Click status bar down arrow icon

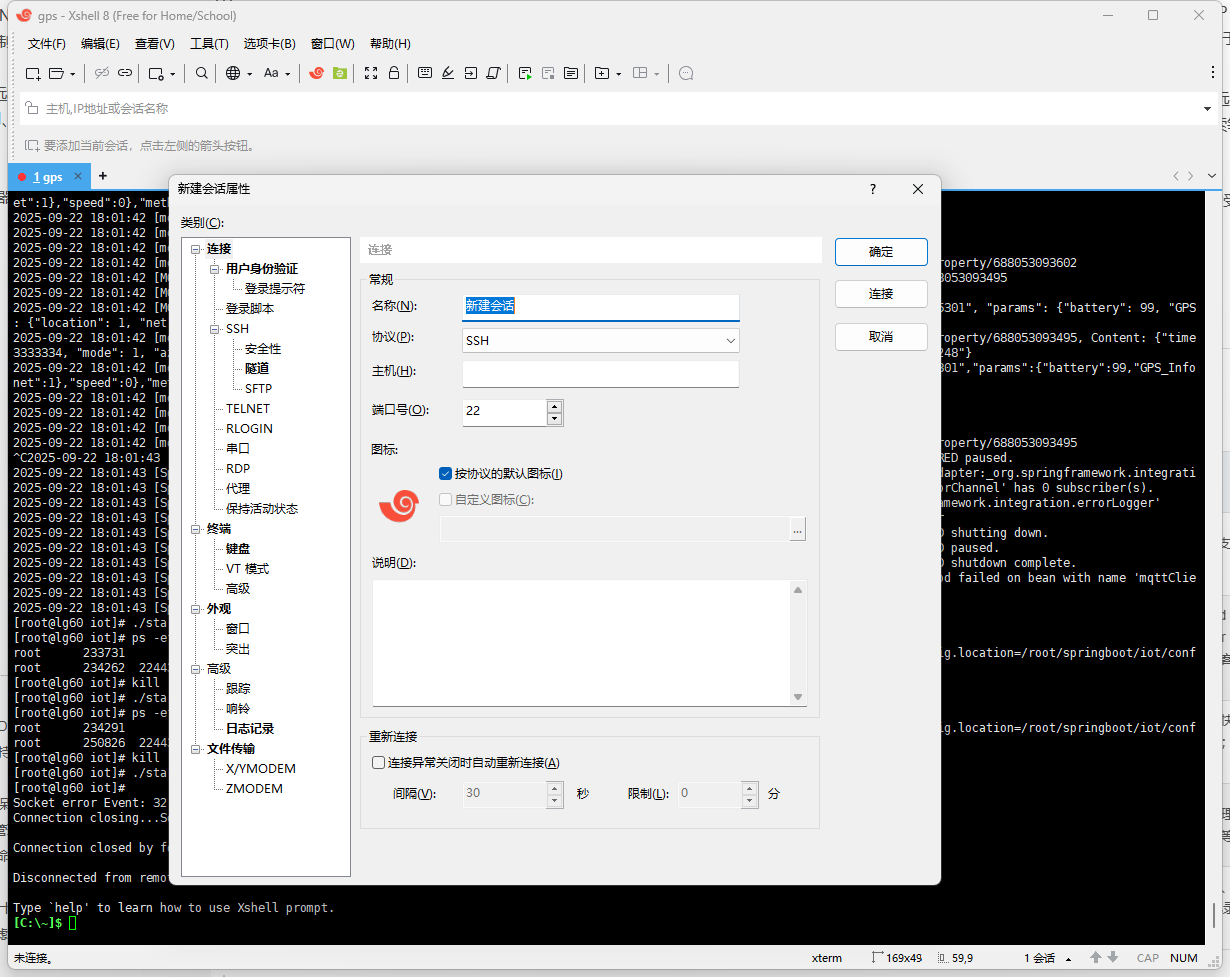[x=1115, y=958]
